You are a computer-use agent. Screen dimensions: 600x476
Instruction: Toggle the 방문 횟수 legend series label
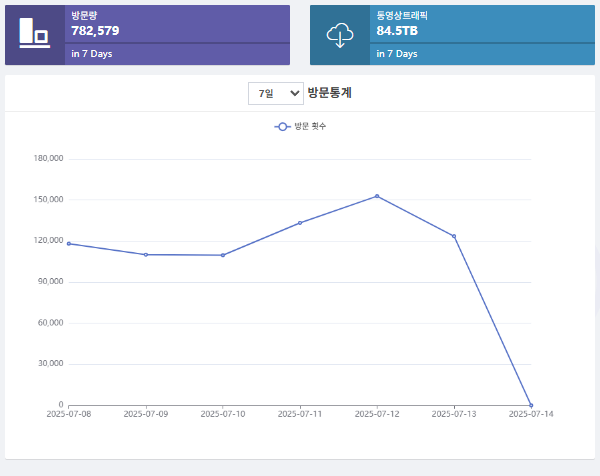coord(310,126)
